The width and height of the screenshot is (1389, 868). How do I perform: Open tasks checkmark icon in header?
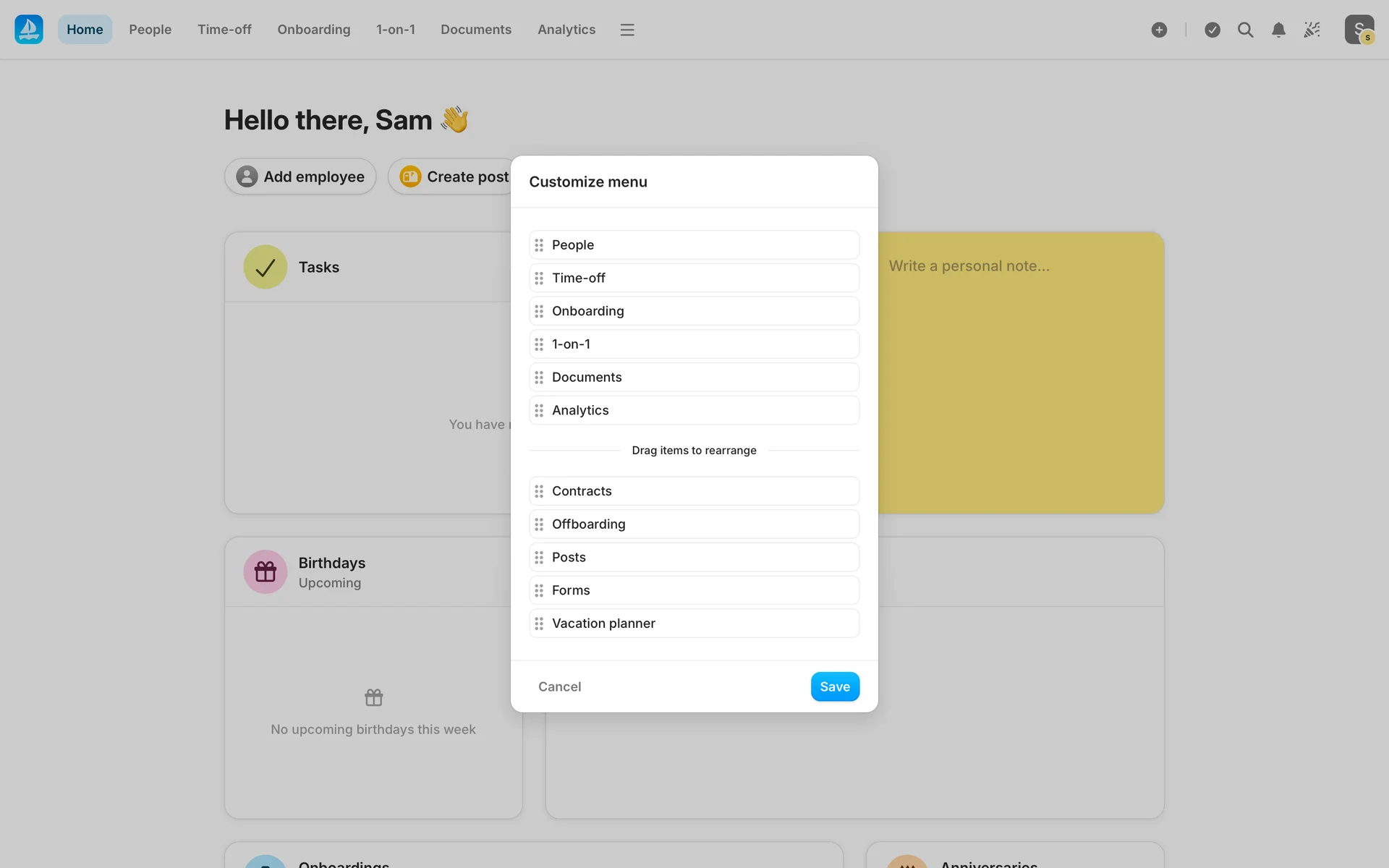coord(1212,30)
